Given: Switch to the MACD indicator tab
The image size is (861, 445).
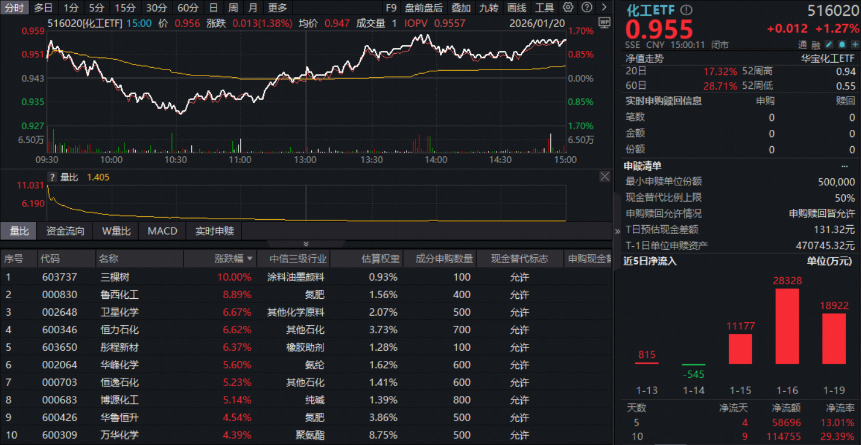Looking at the screenshot, I should click(163, 232).
